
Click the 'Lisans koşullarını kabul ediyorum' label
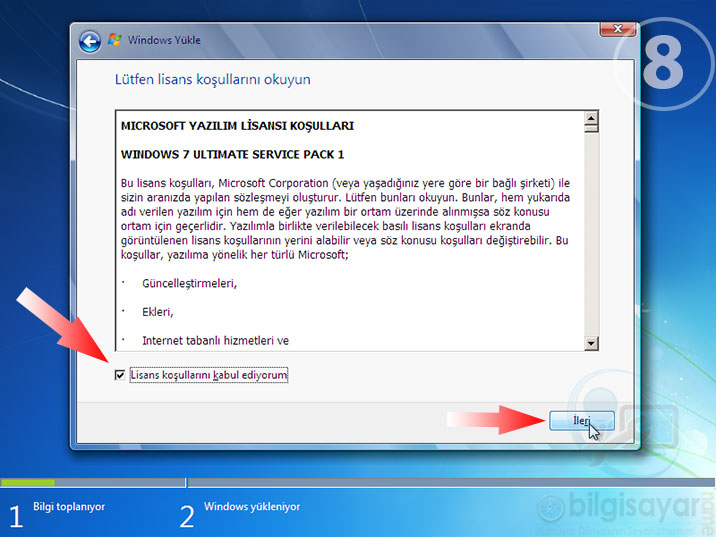[x=209, y=375]
